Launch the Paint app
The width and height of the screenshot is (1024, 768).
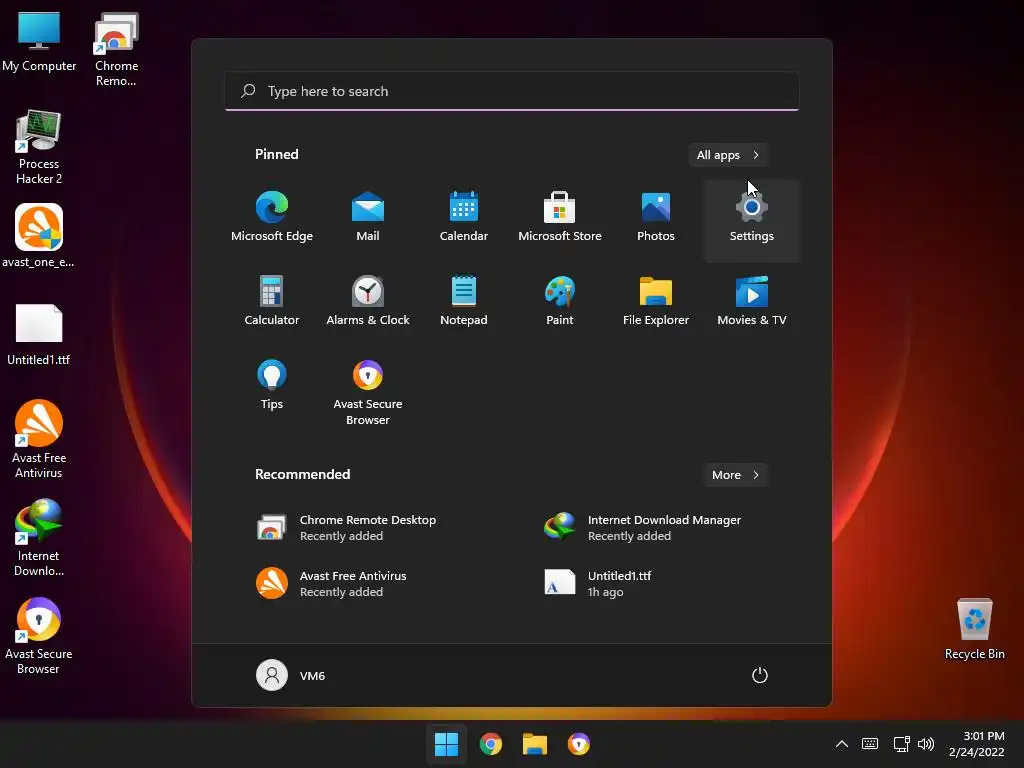coord(560,302)
